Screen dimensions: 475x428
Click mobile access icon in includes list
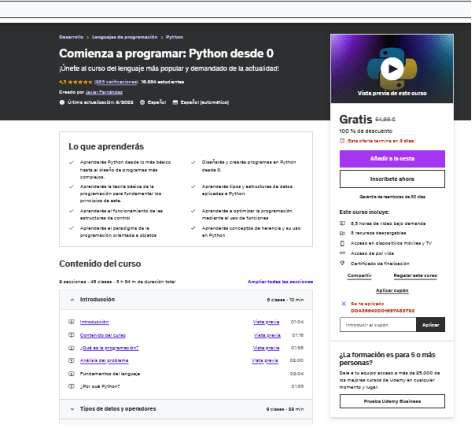tap(342, 243)
